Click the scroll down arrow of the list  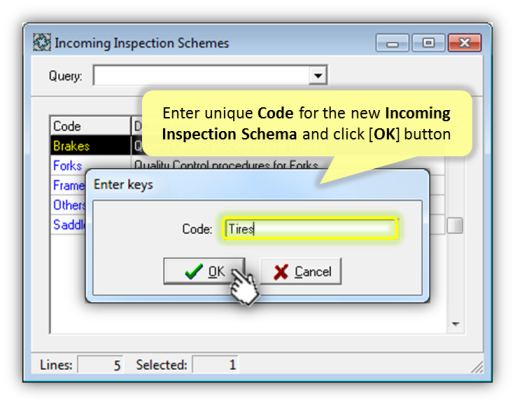pos(455,323)
